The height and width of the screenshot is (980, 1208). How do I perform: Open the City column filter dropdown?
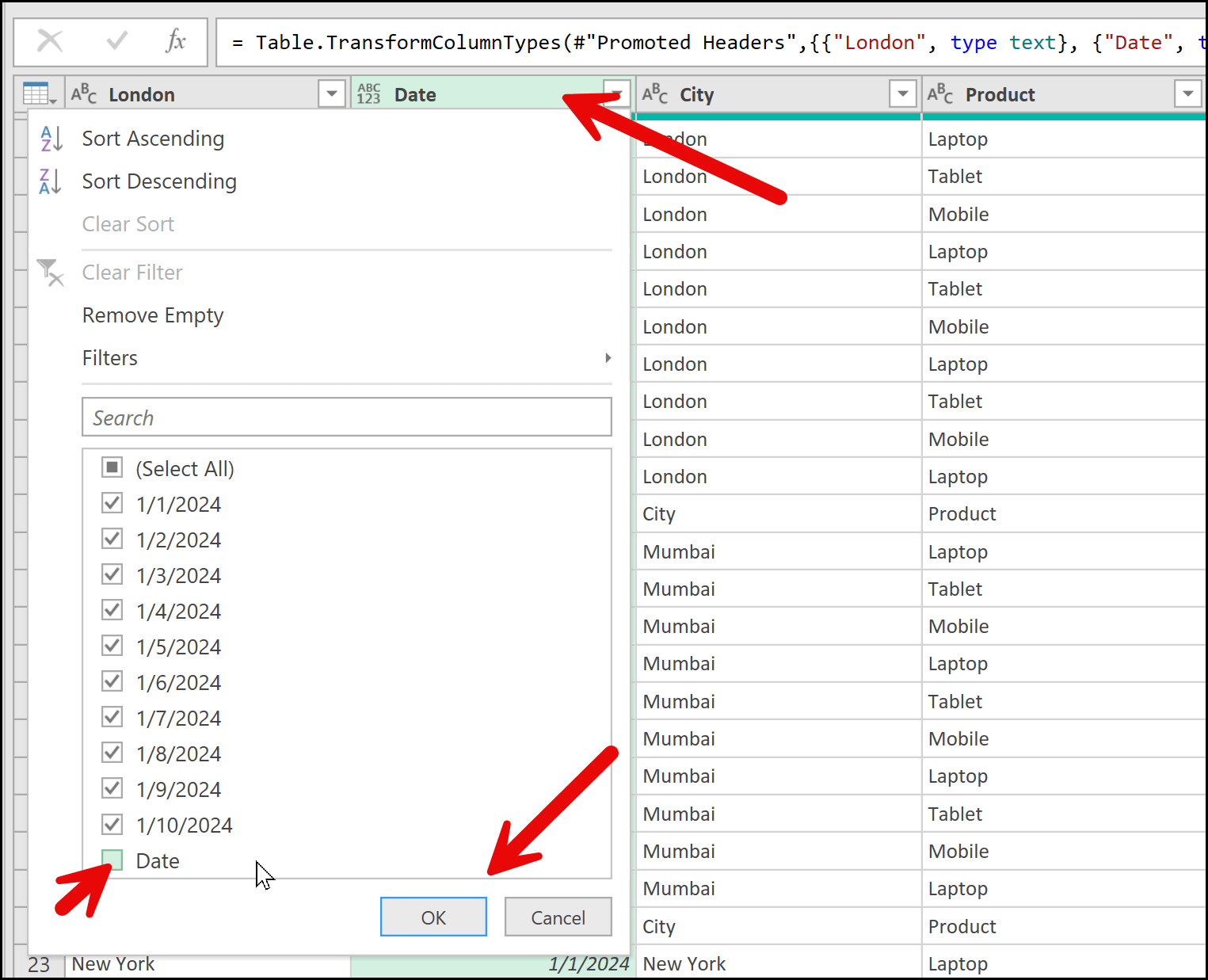tap(902, 94)
